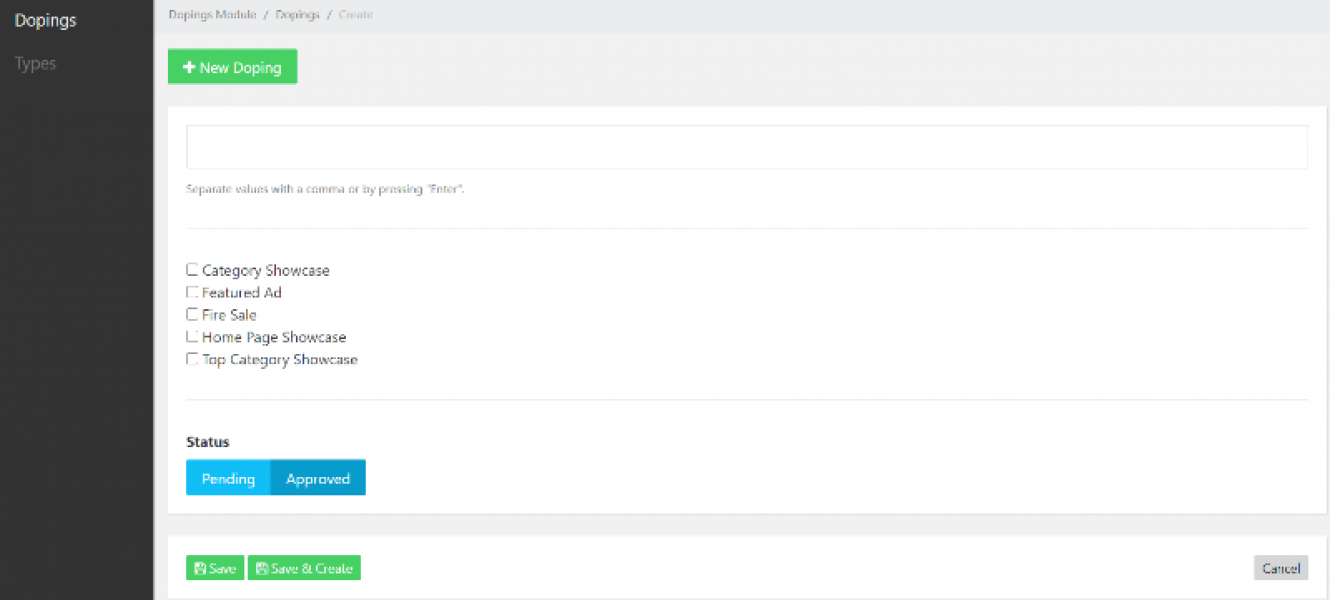
Task: Open Dopings in the sidebar
Action: [x=45, y=20]
